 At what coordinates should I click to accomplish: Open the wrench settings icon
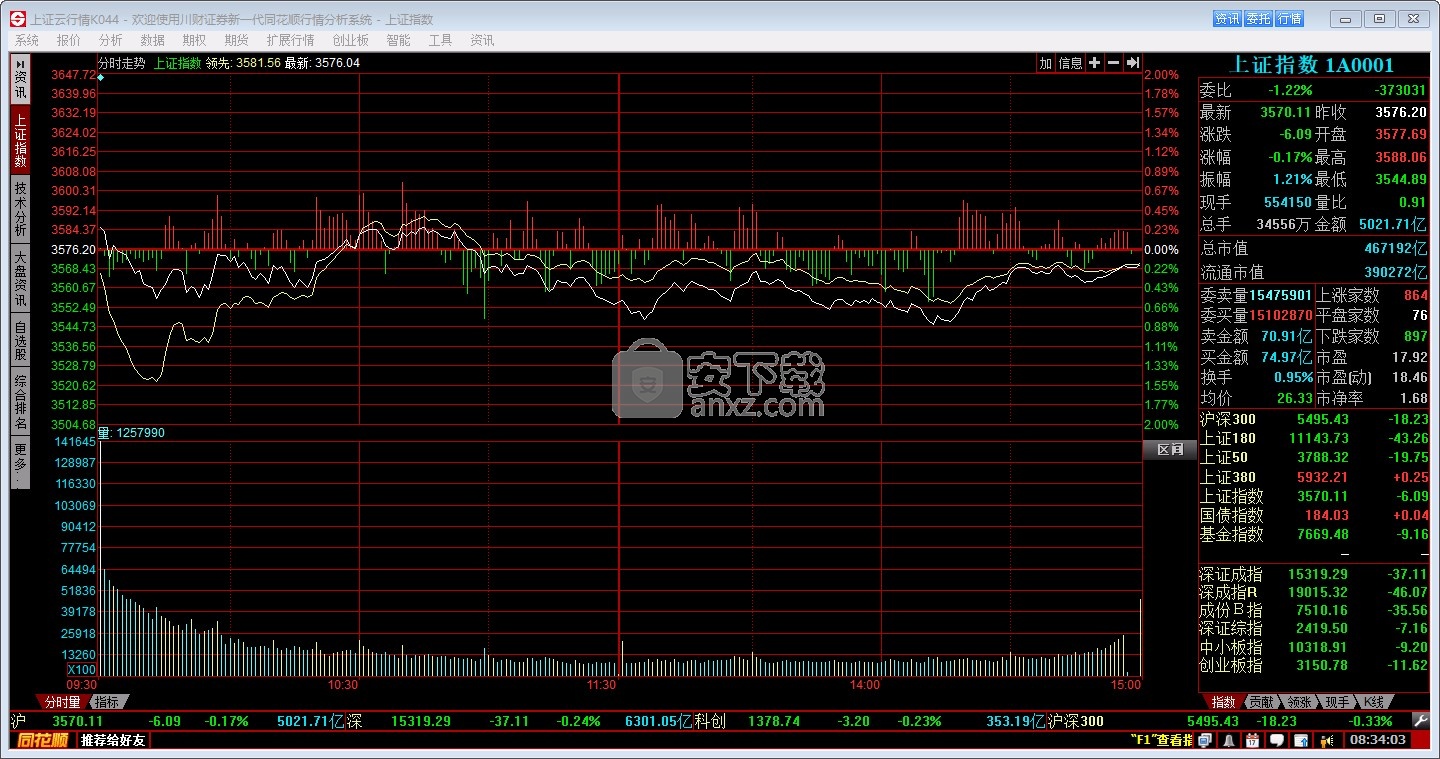coord(1420,720)
